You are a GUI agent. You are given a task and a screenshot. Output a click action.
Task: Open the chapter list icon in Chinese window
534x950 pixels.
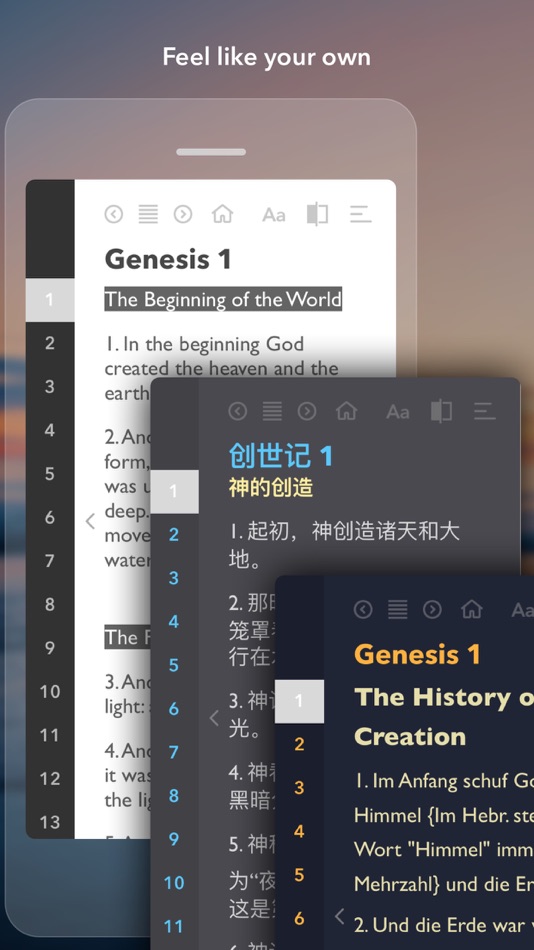[x=272, y=411]
